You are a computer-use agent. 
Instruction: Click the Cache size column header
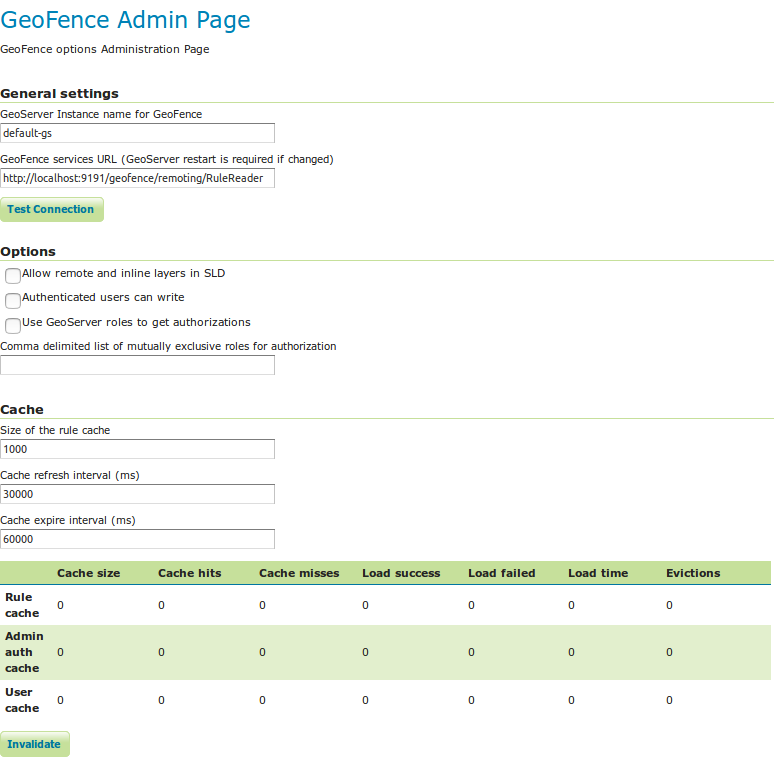point(88,573)
